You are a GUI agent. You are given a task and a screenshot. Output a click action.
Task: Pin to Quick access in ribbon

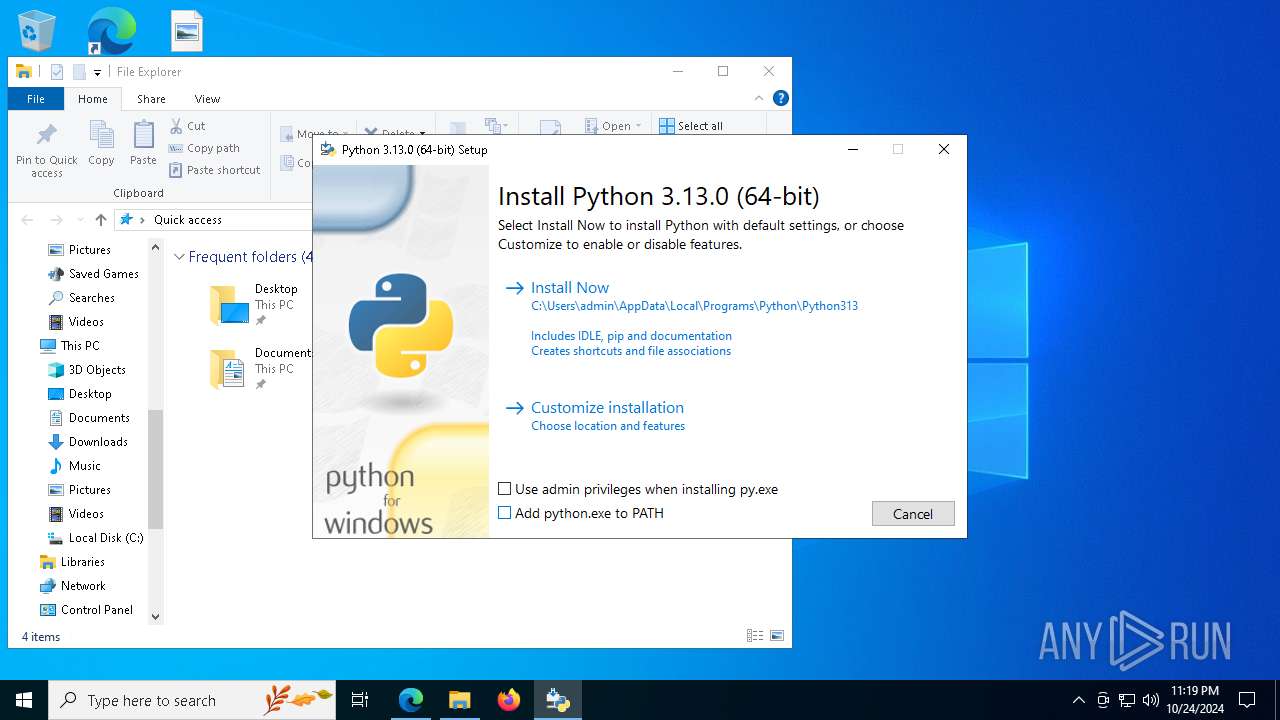pyautogui.click(x=46, y=151)
